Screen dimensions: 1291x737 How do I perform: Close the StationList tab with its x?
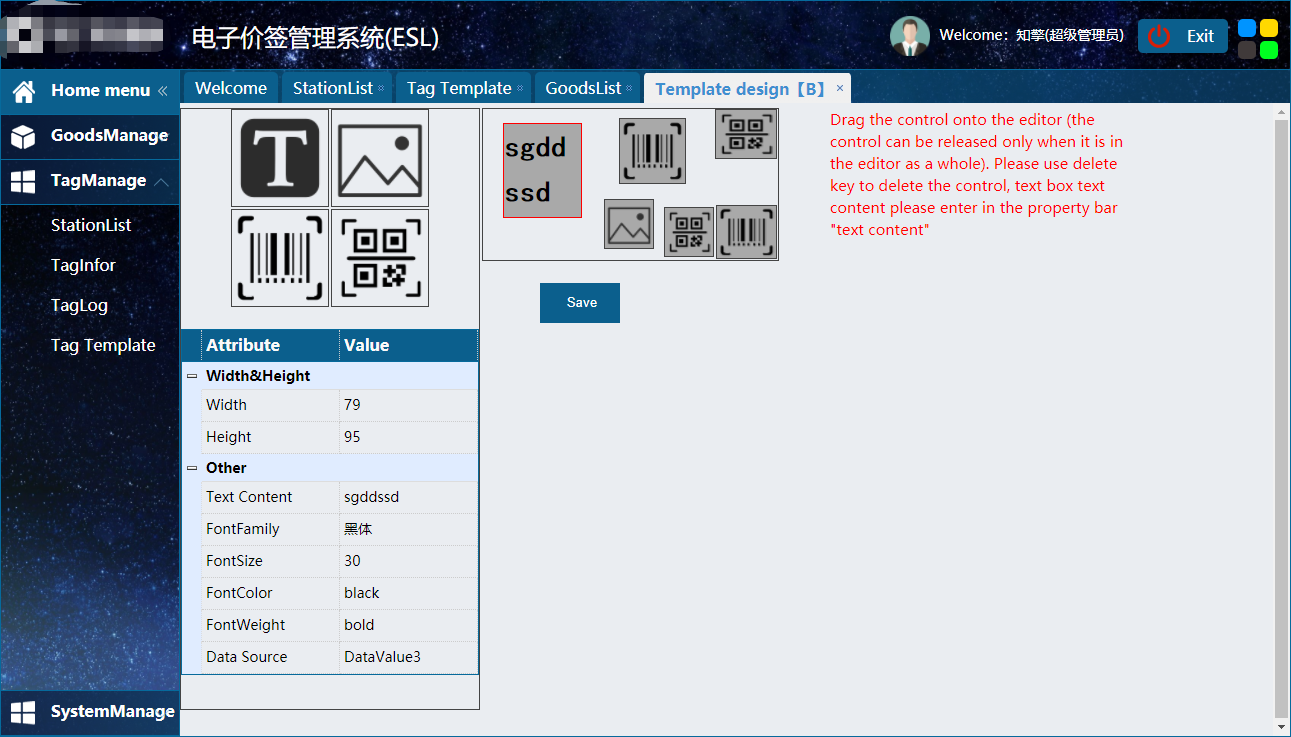click(381, 88)
